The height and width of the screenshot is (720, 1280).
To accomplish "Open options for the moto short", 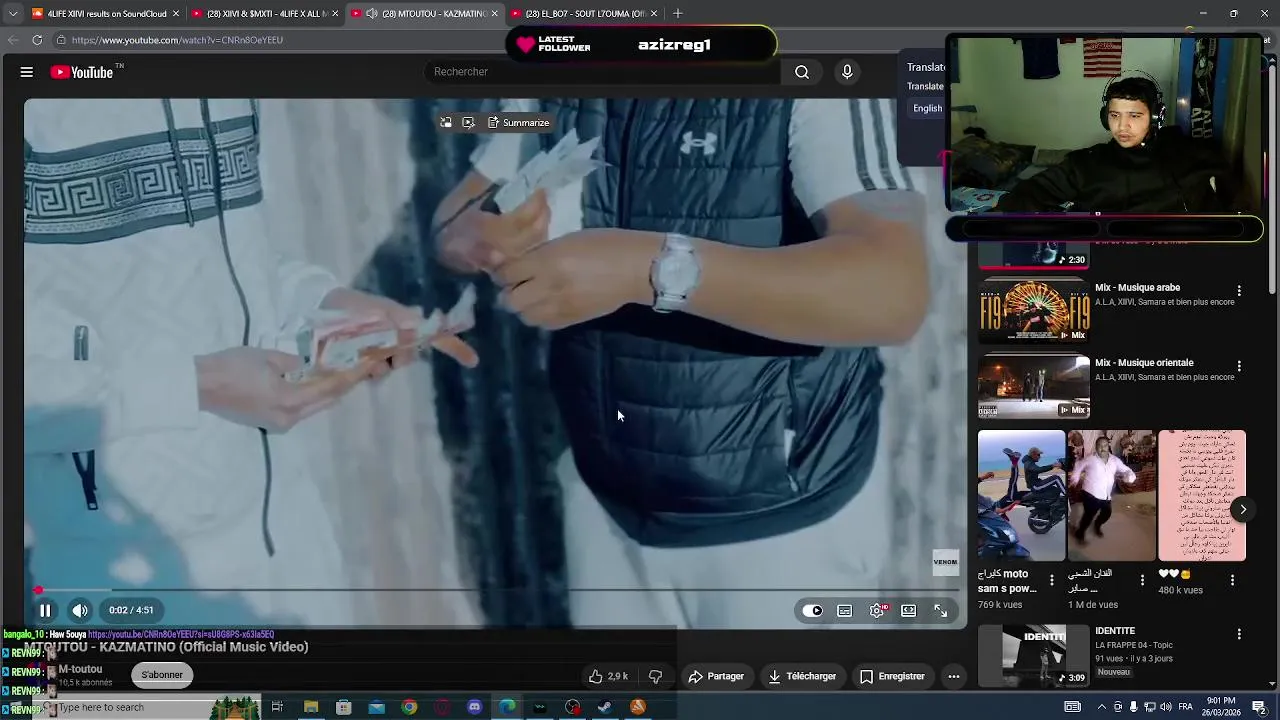I will pos(1051,580).
